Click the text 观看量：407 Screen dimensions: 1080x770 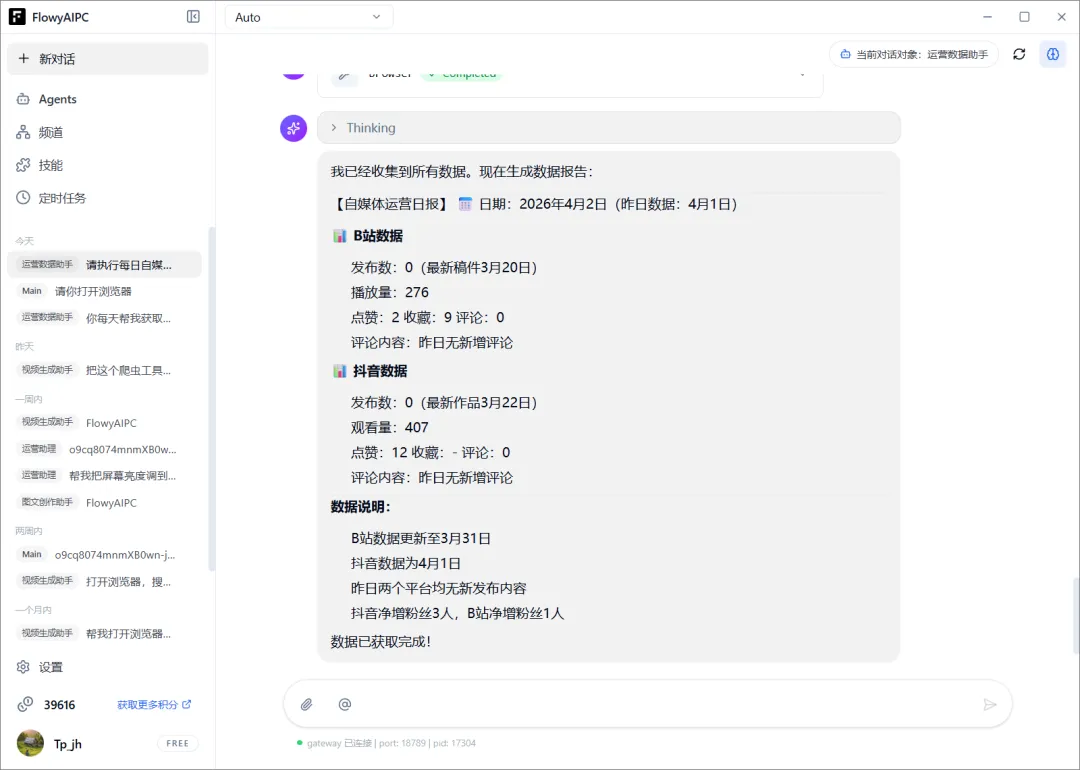coord(390,428)
